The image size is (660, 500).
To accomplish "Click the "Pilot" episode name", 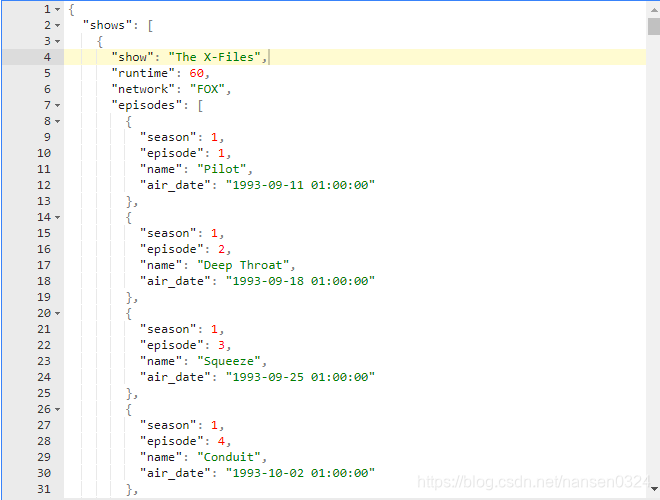I will (221, 169).
